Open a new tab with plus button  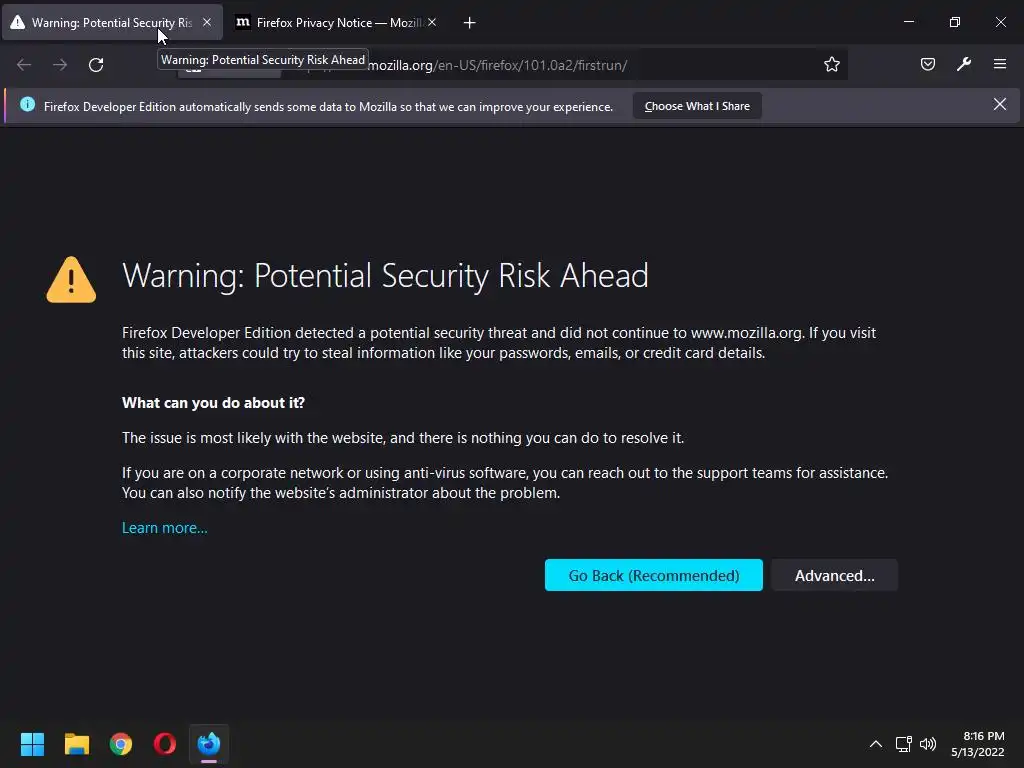[470, 23]
